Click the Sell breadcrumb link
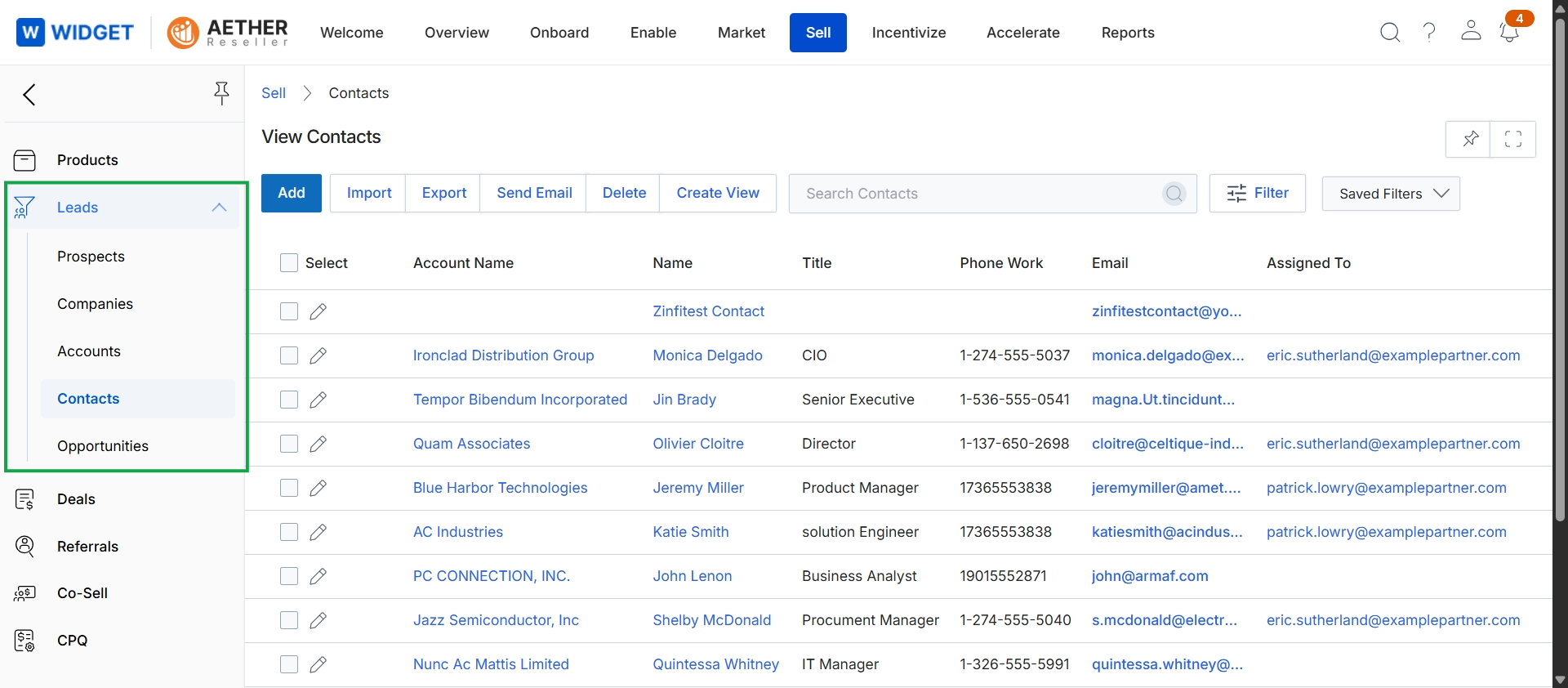The image size is (1568, 688). pos(274,93)
